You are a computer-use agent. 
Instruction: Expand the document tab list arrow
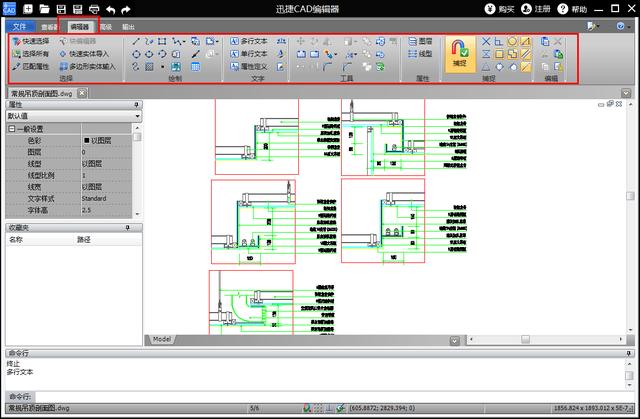[625, 93]
